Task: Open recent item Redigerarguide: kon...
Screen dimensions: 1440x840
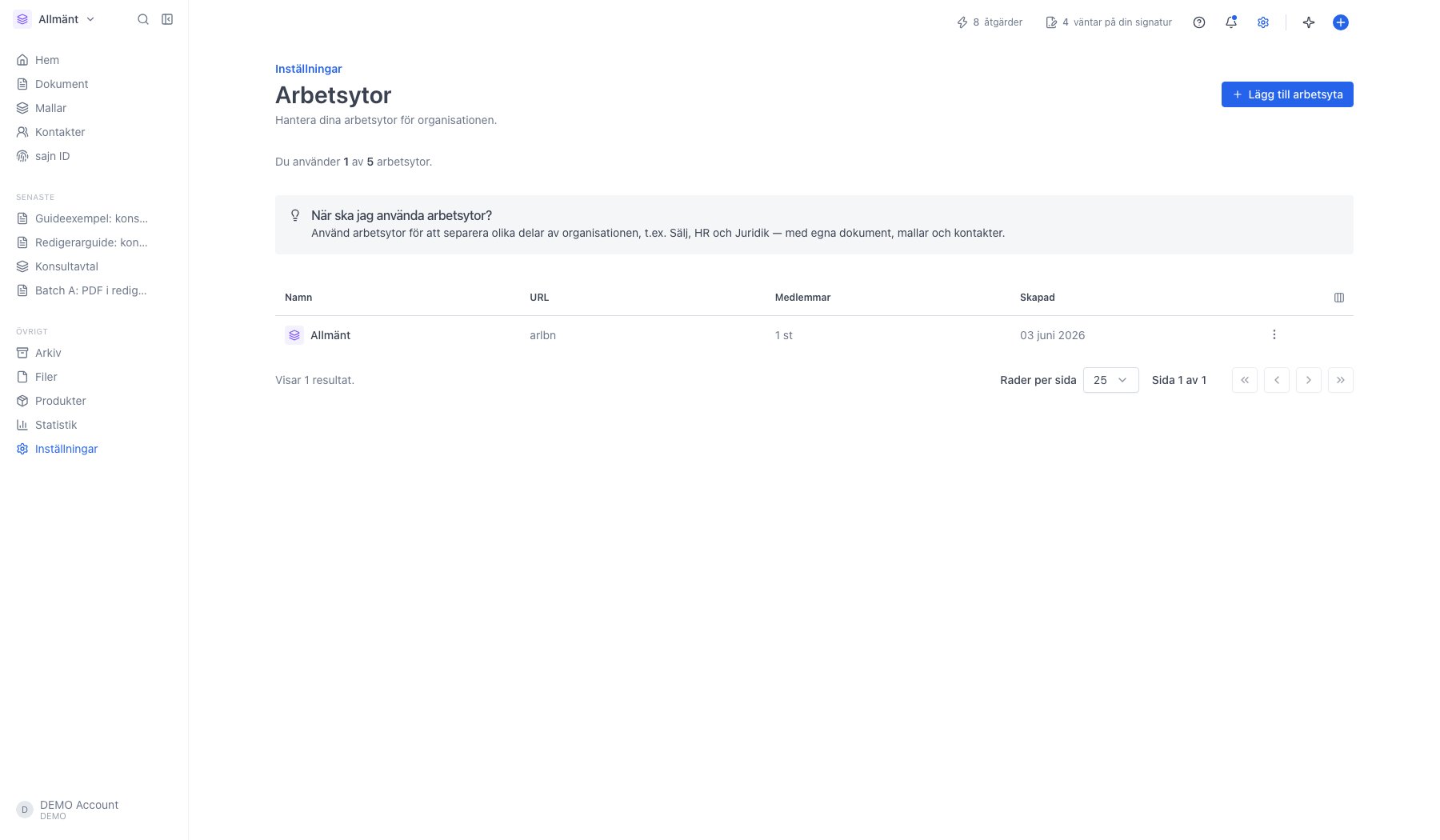Action: [x=94, y=242]
